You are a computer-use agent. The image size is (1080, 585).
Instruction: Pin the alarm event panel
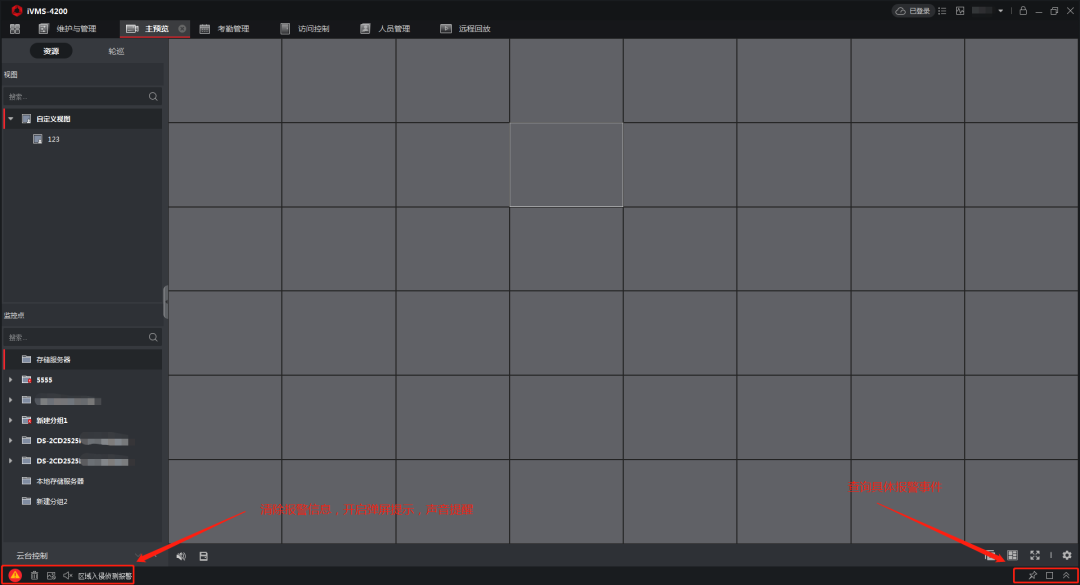tap(1032, 575)
